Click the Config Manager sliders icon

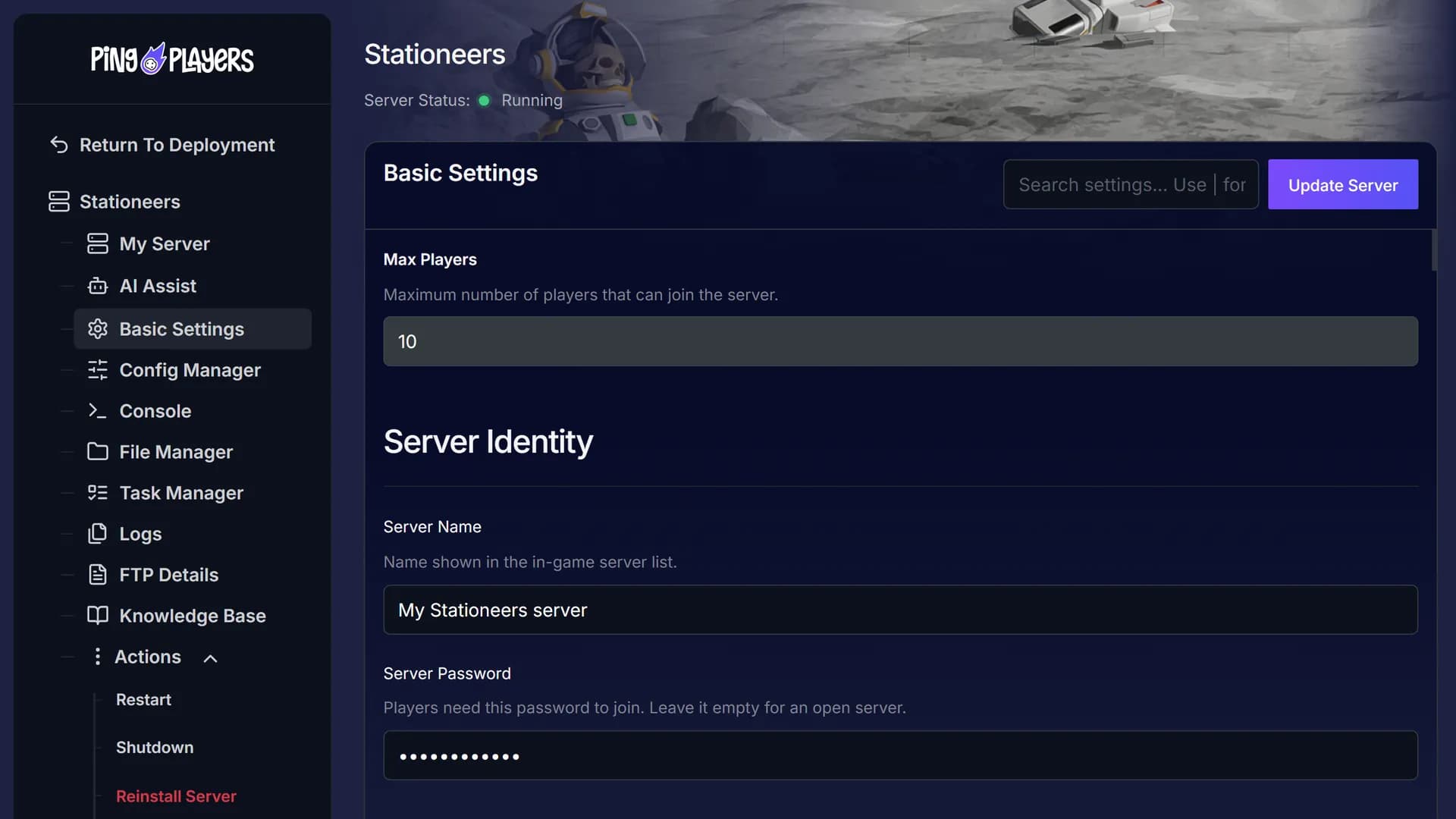click(98, 370)
